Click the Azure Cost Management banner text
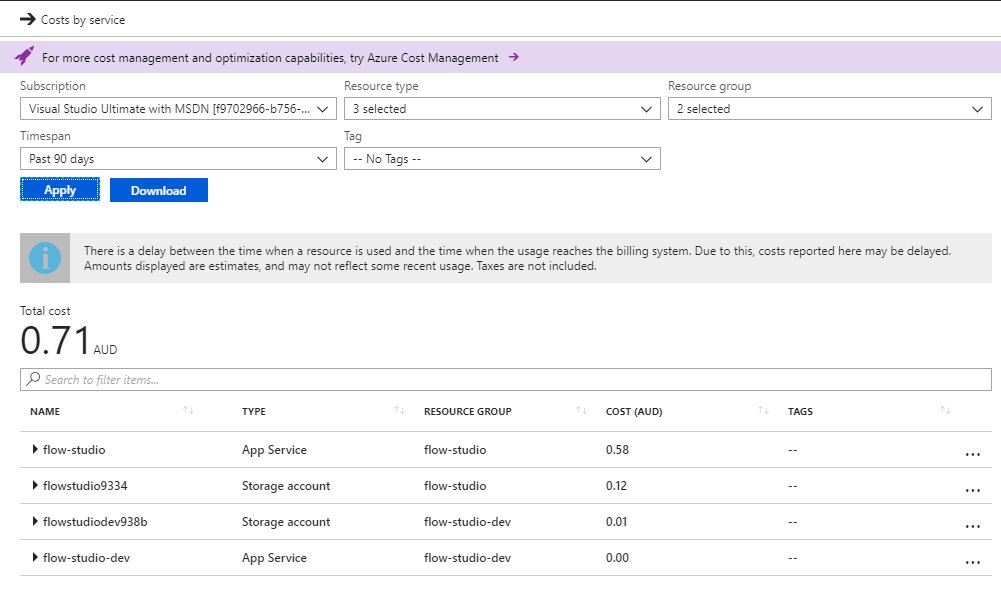The width and height of the screenshot is (1001, 597). coord(270,57)
